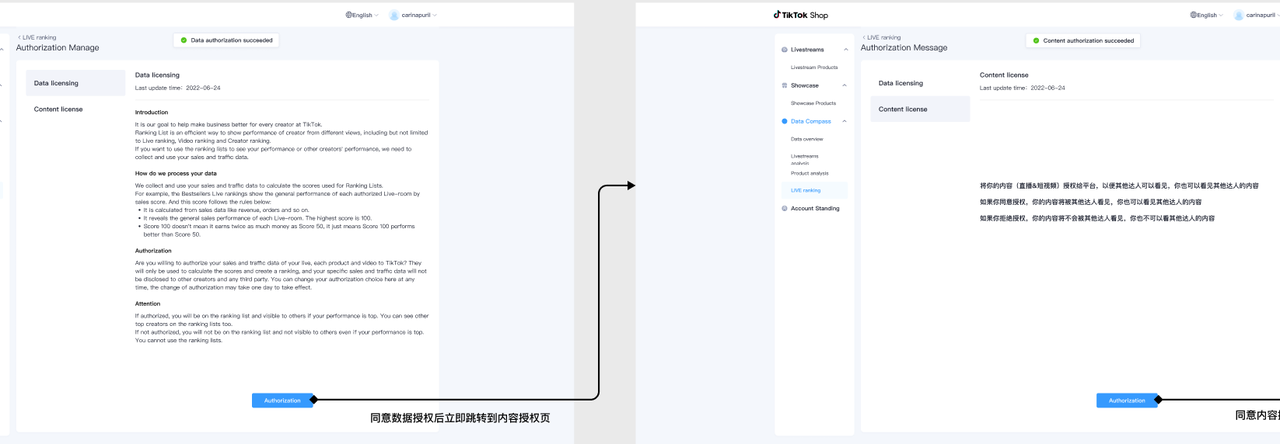The image size is (1280, 444).
Task: Open Livestream Products in the sidebar
Action: (814, 67)
